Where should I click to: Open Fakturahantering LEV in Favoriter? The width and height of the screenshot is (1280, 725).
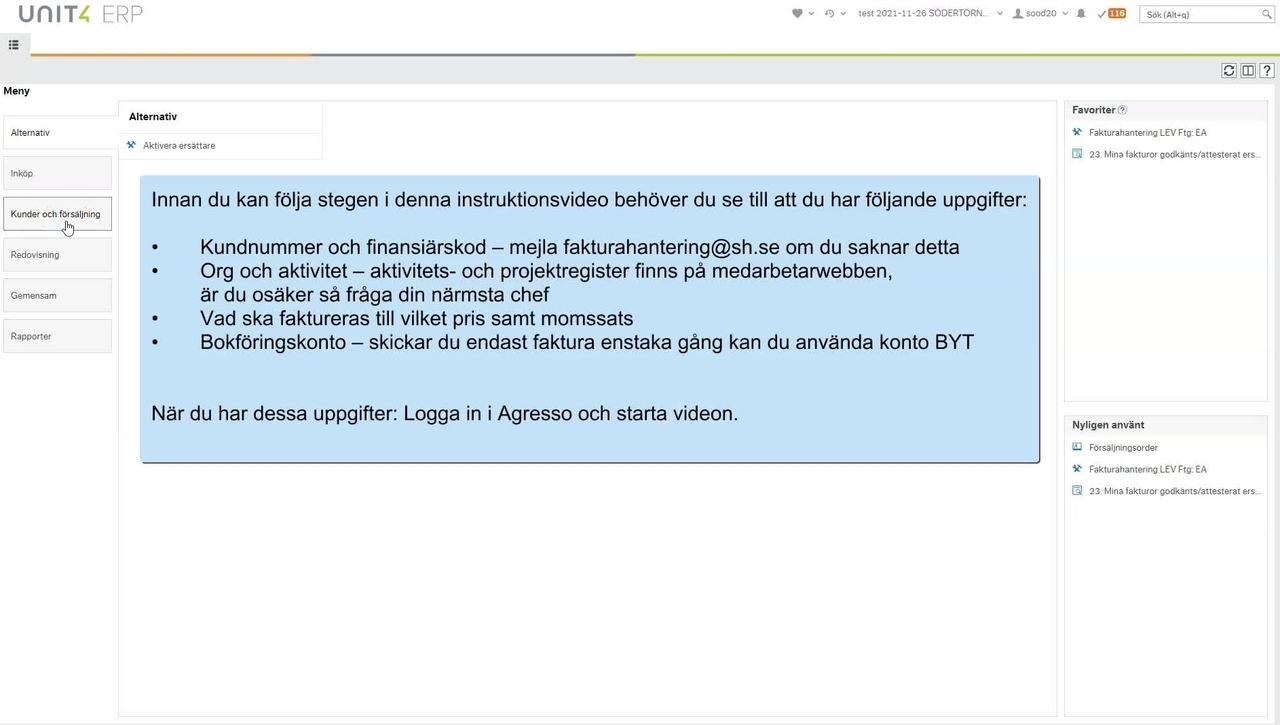click(x=1147, y=133)
